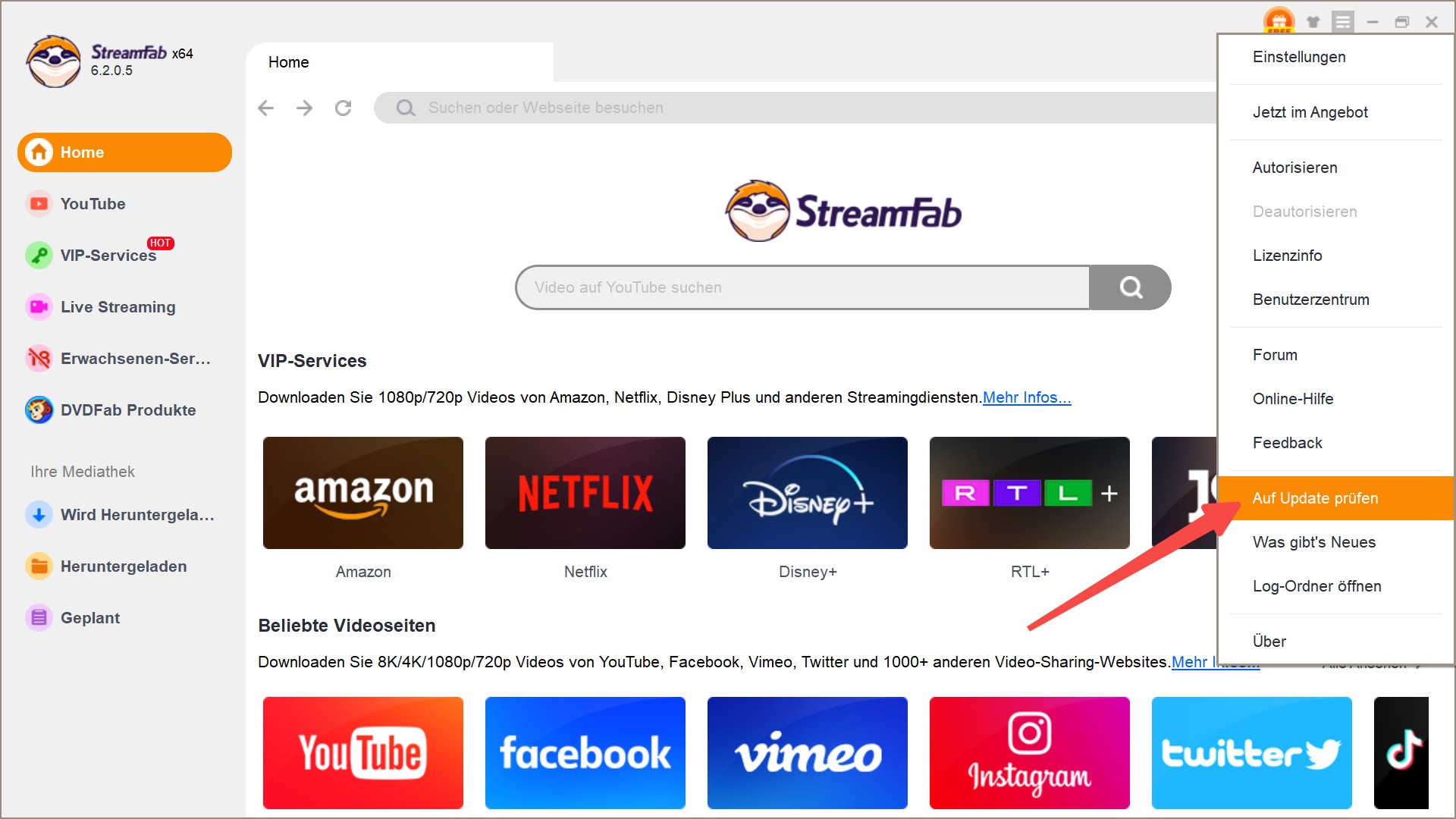Click the Geplant schedule icon
Image resolution: width=1456 pixels, height=819 pixels.
point(39,618)
